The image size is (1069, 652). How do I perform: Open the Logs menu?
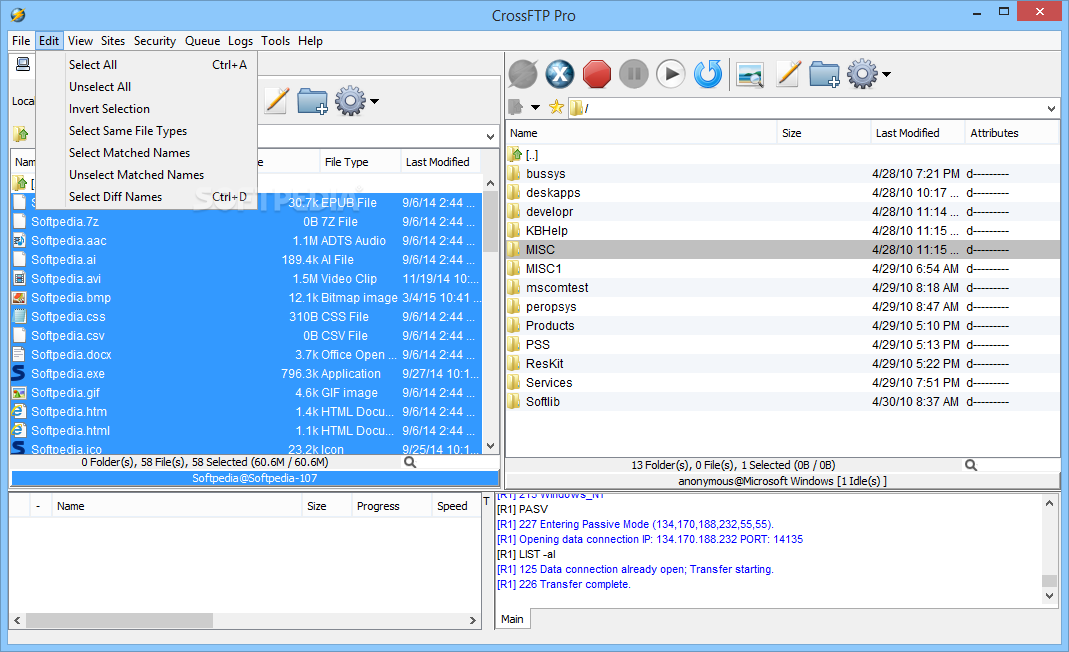[240, 41]
